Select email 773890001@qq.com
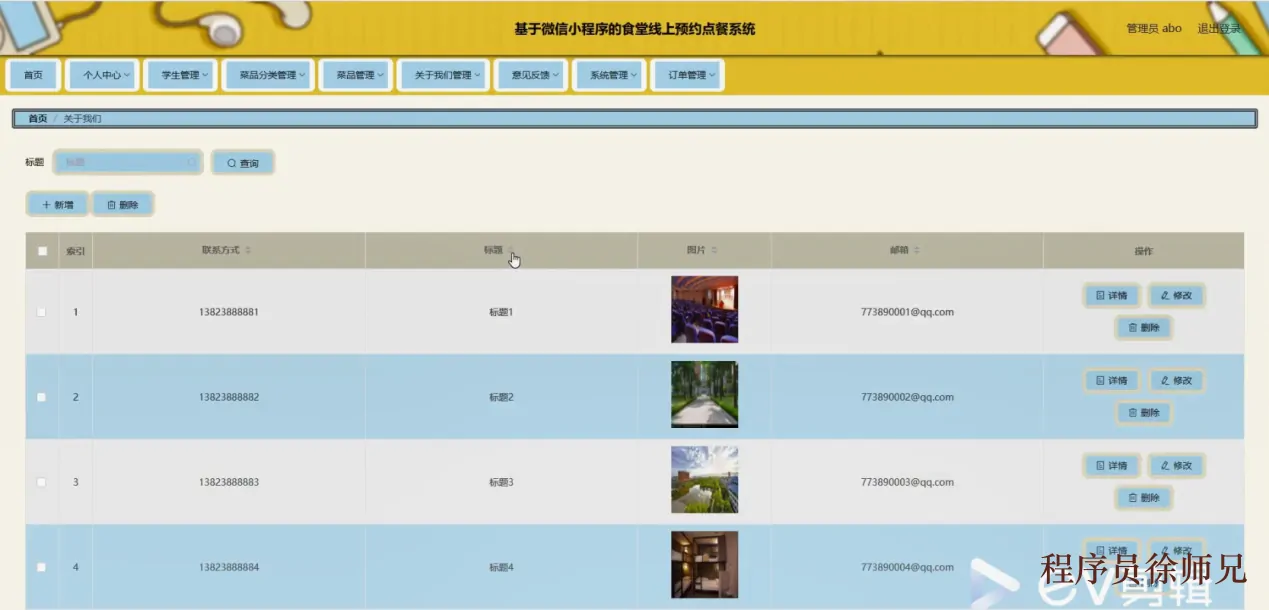Viewport: 1269px width, 610px height. (907, 312)
